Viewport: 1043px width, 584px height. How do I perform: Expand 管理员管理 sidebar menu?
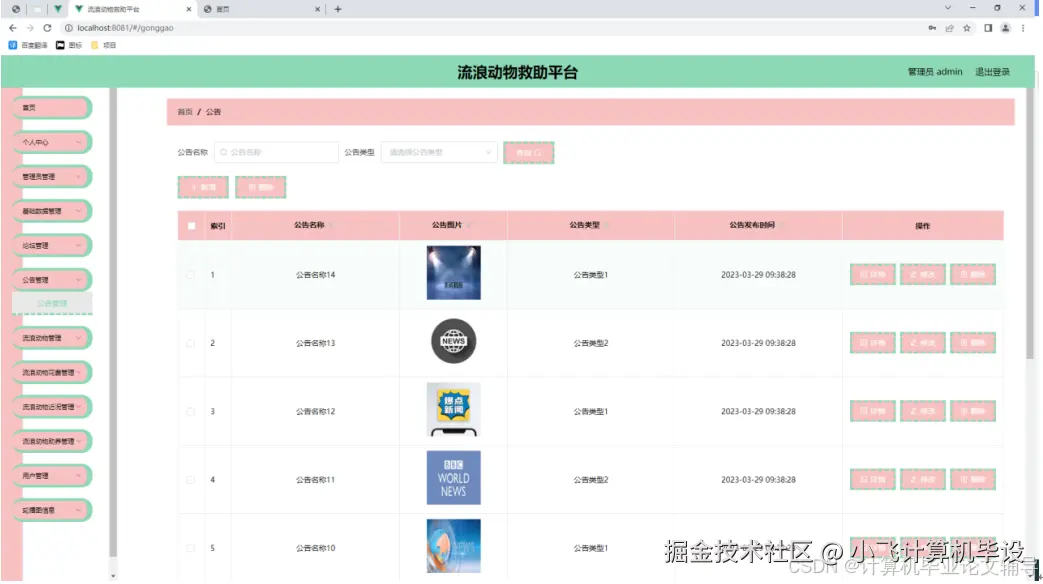pos(52,177)
